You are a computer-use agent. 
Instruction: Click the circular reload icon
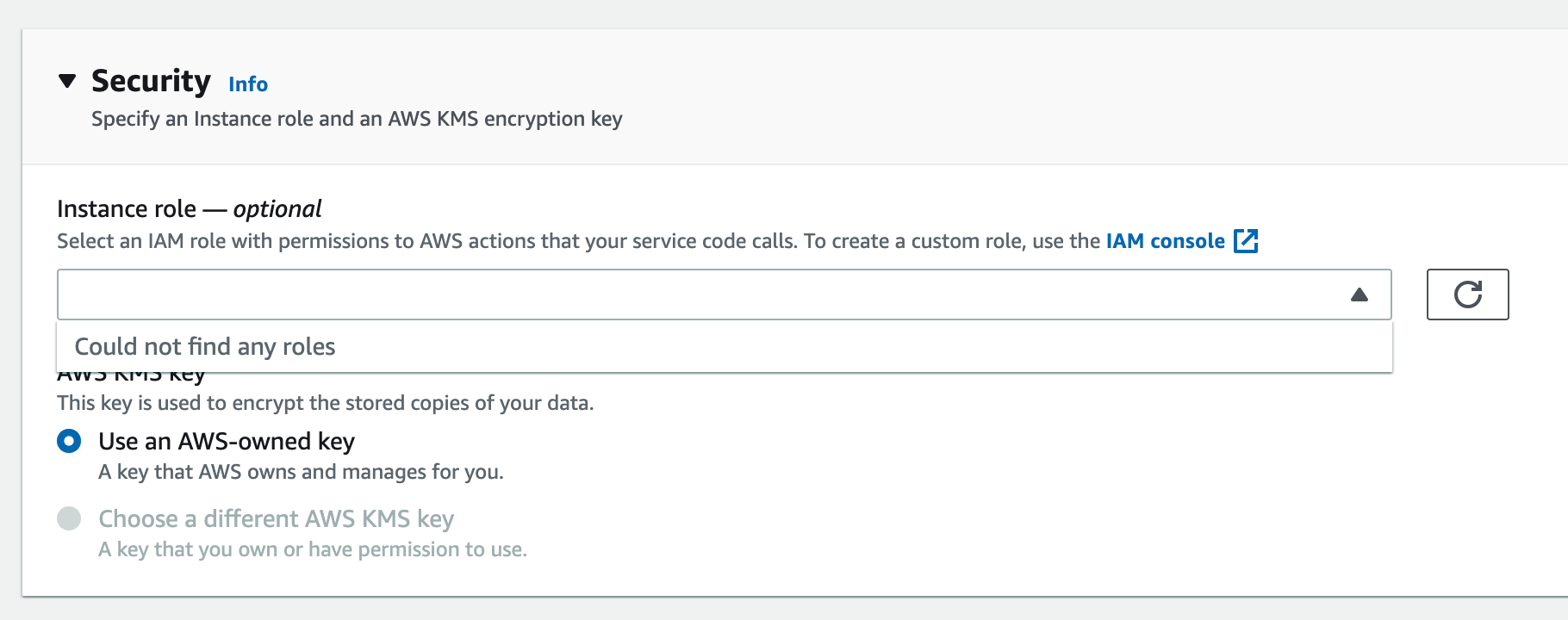[1467, 294]
